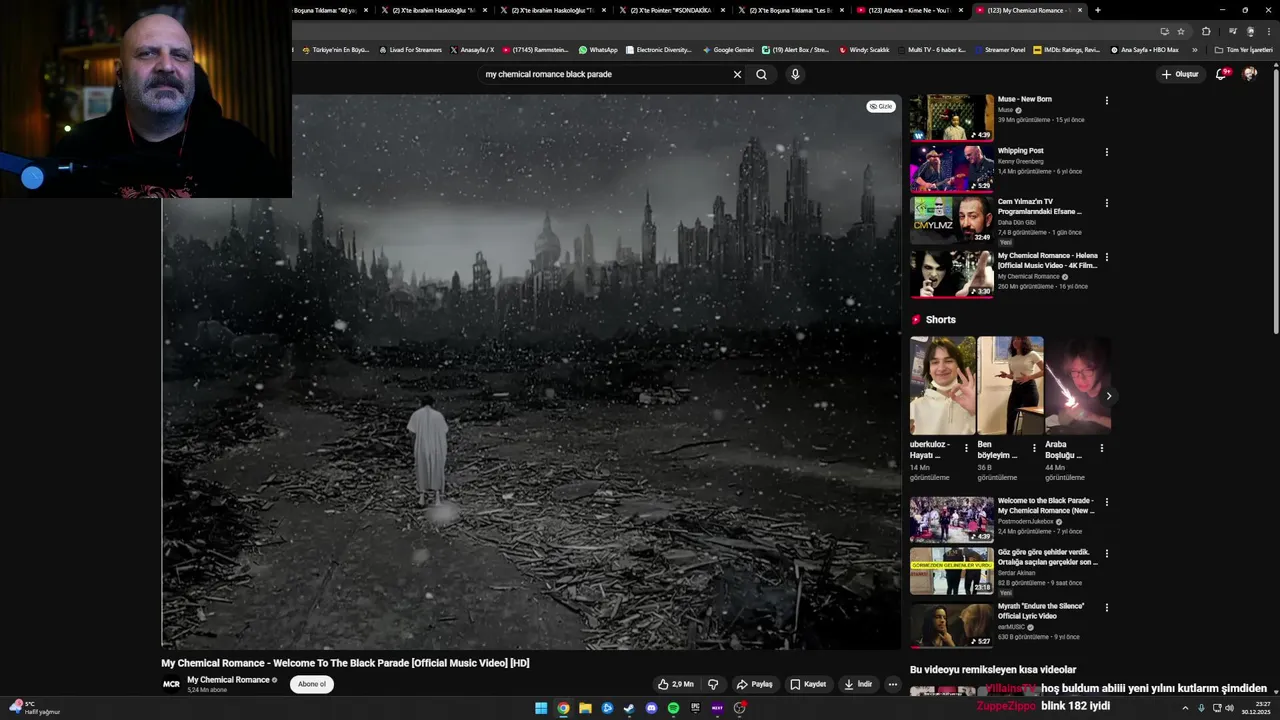Open the Streamer Panel bookmark
This screenshot has width=1280, height=720.
coord(999,50)
